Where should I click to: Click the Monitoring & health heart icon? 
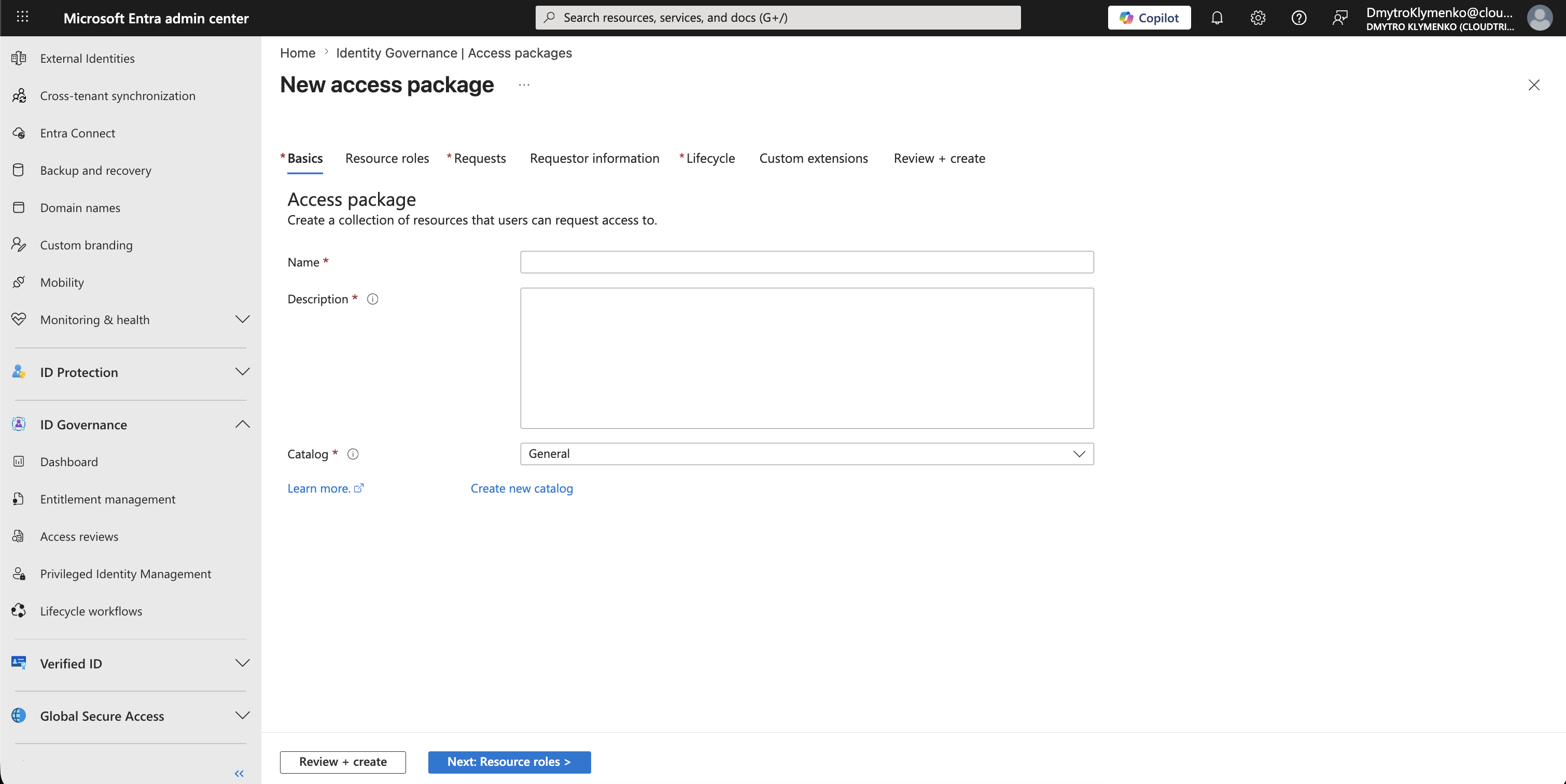pos(19,319)
